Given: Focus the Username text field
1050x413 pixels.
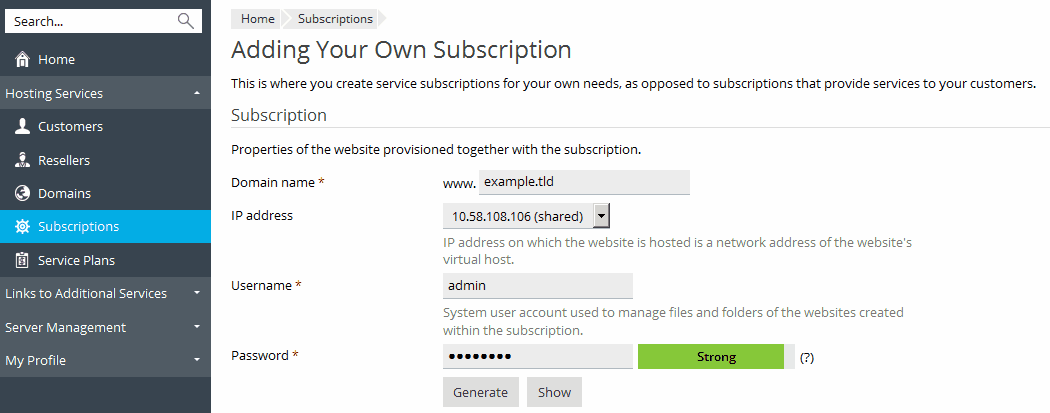Looking at the screenshot, I should 538,286.
